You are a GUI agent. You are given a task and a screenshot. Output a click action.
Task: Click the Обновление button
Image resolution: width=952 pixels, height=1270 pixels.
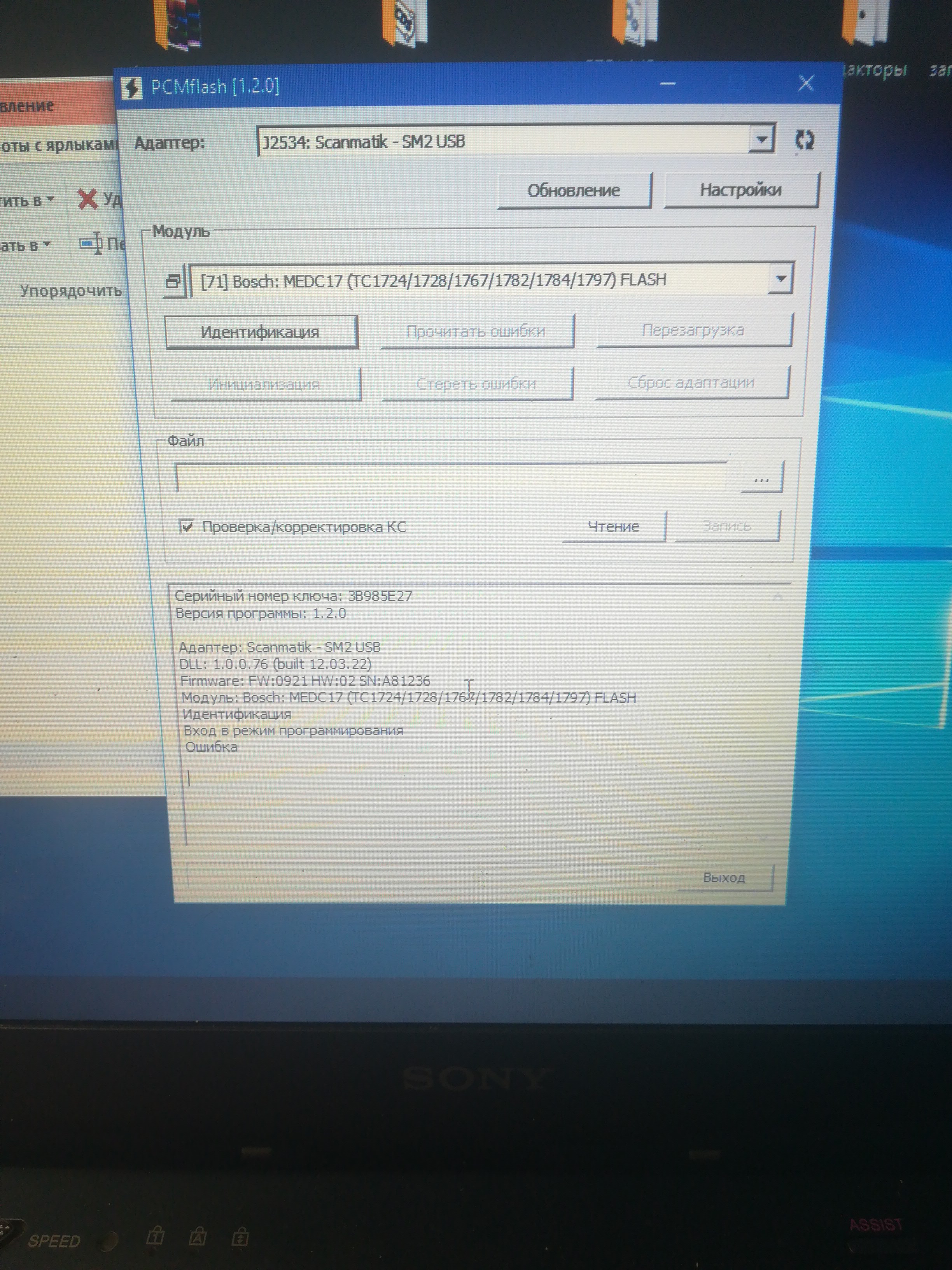(x=574, y=191)
